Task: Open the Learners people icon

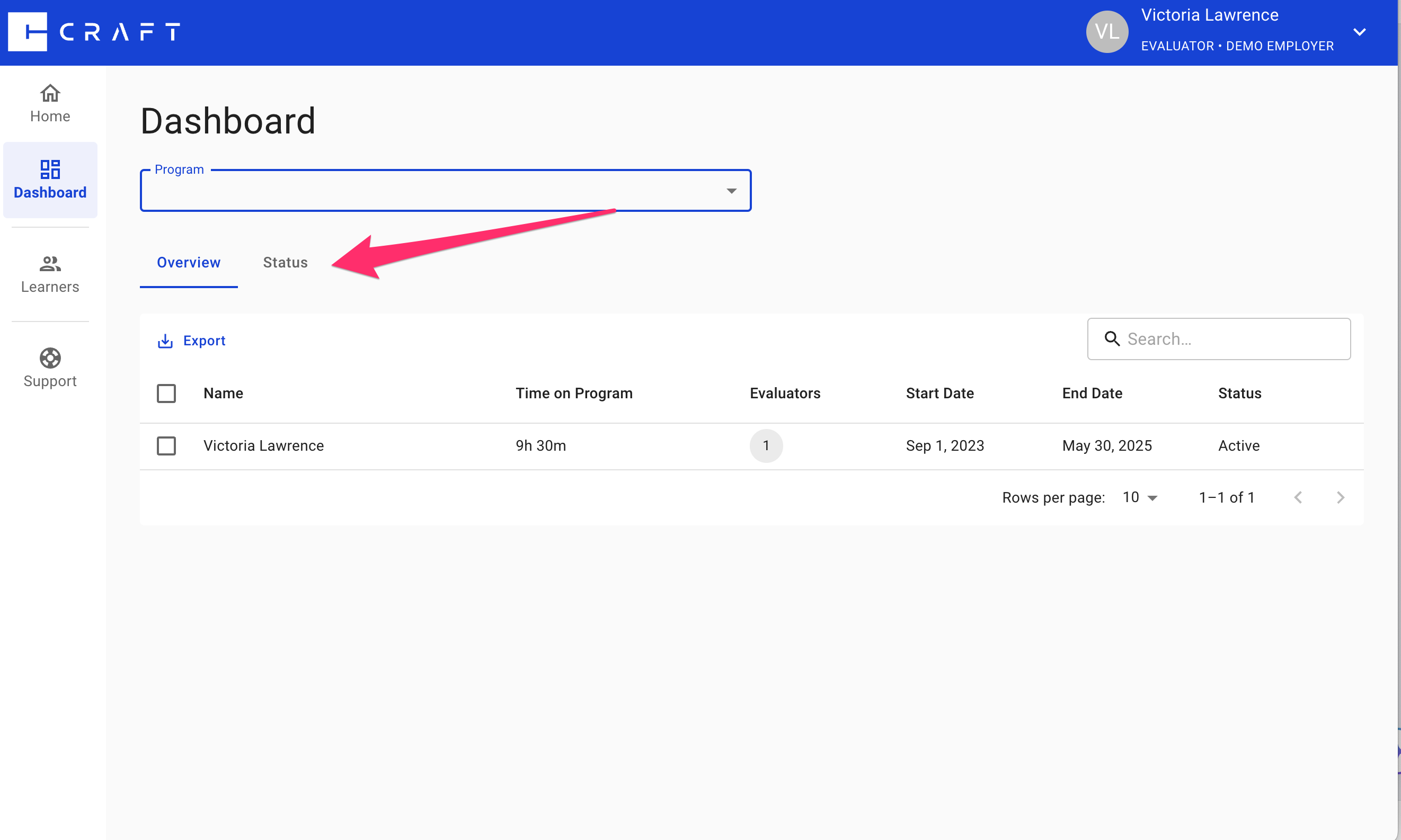Action: 50,263
